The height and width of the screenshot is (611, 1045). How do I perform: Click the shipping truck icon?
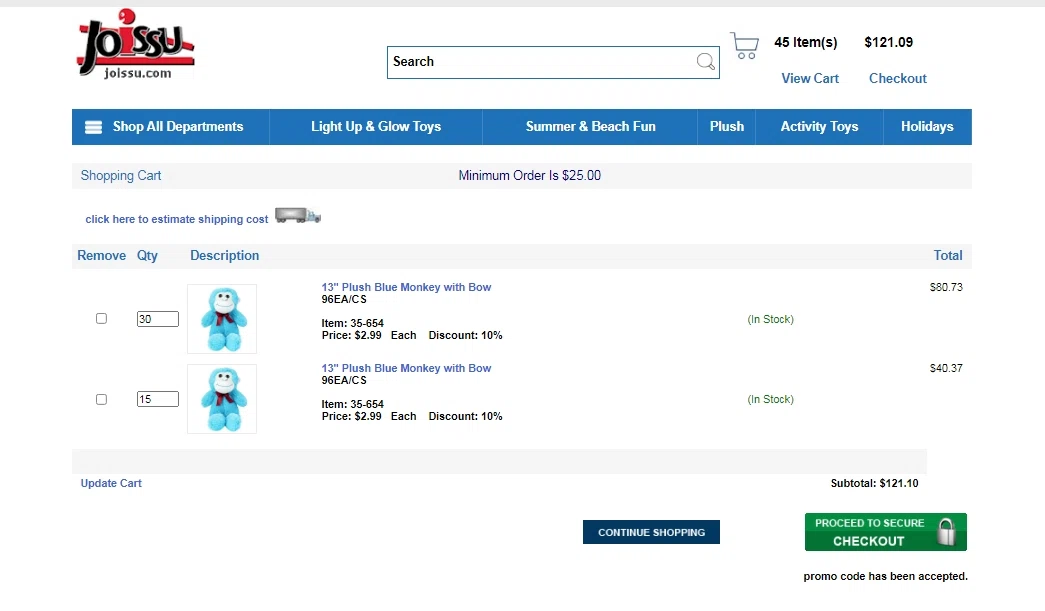coord(298,216)
